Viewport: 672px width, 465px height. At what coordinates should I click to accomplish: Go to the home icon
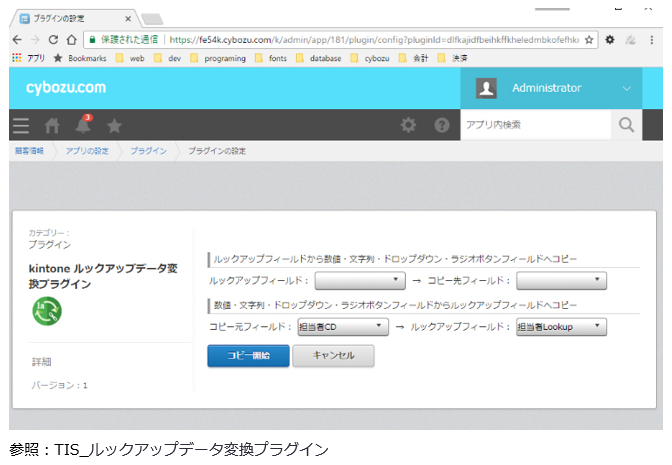point(53,125)
